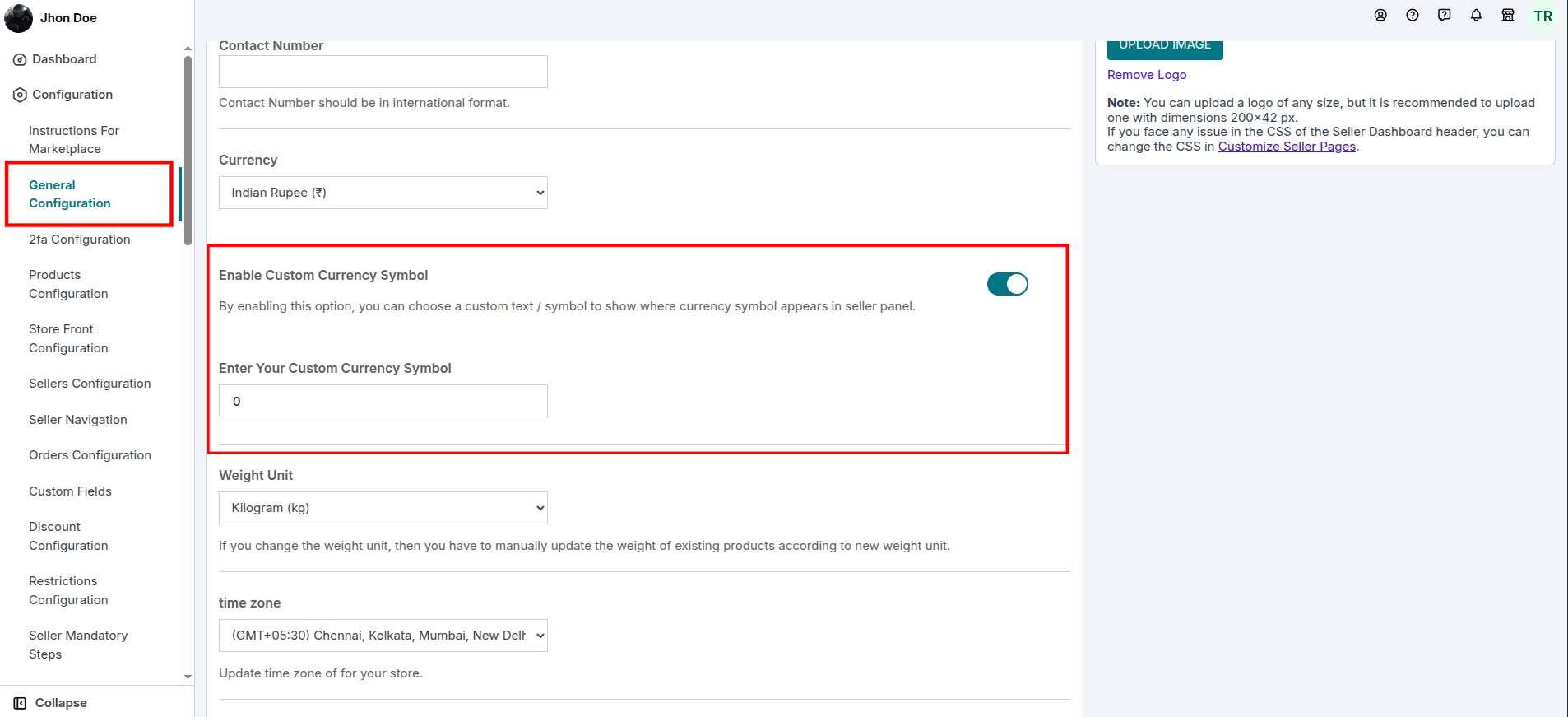
Task: Click the 'Update time zone' helper text
Action: [x=321, y=673]
